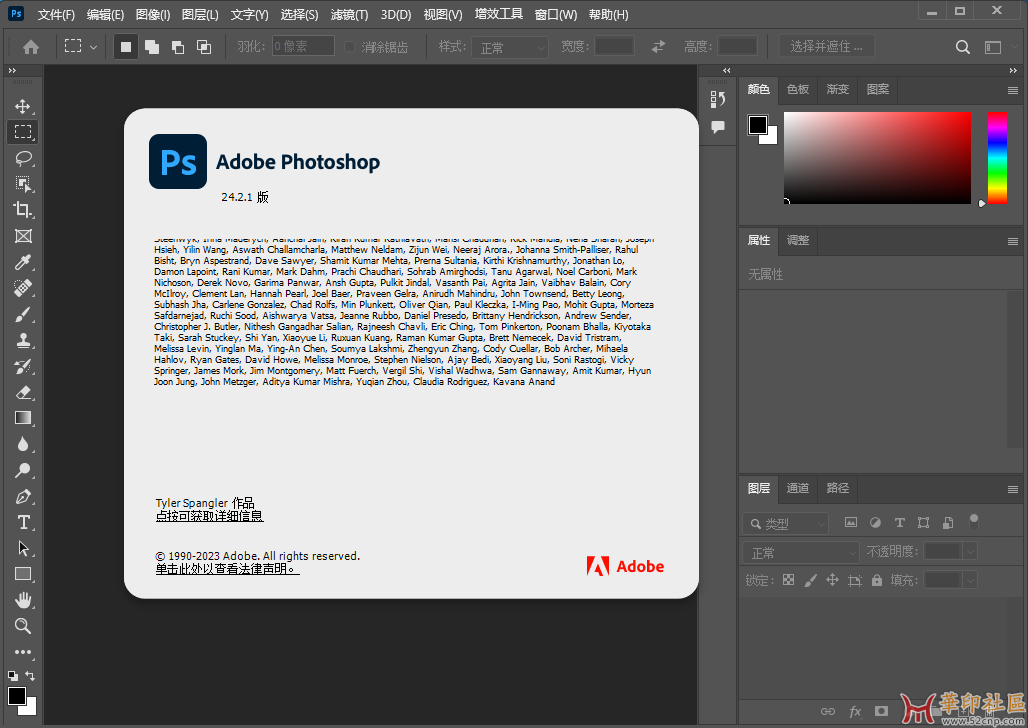Turn layer filtering on or off

click(974, 522)
